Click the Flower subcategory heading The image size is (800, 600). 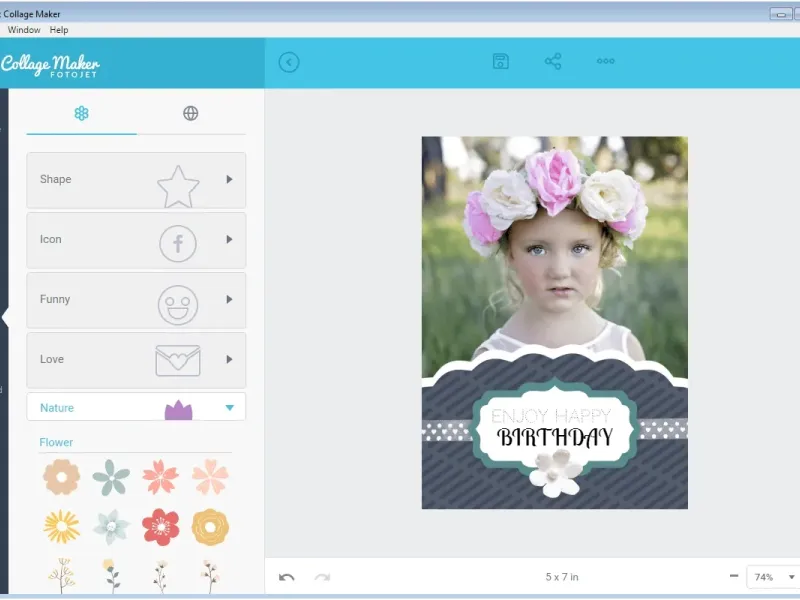click(56, 442)
